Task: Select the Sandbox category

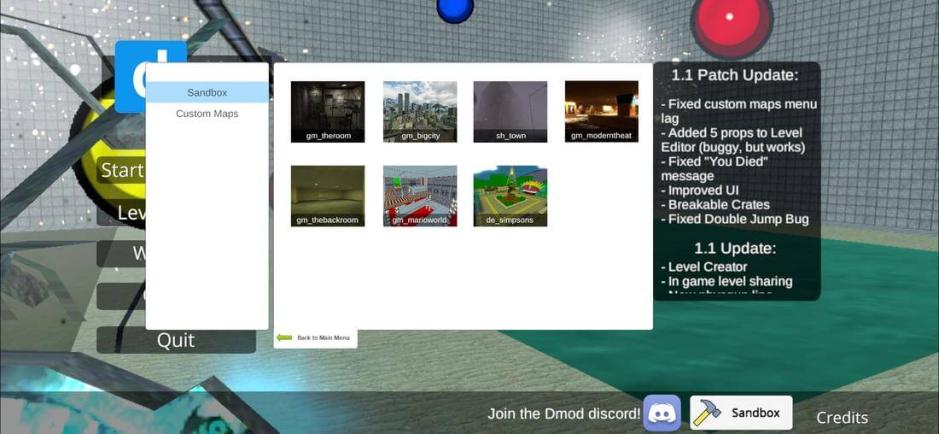Action: pyautogui.click(x=207, y=93)
